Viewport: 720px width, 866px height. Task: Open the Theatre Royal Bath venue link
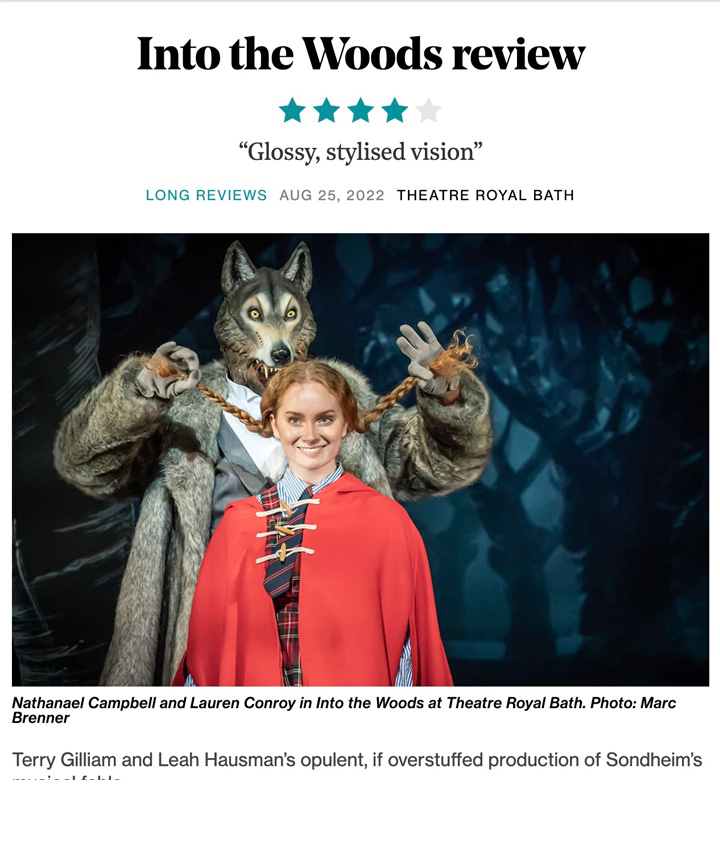(x=485, y=195)
